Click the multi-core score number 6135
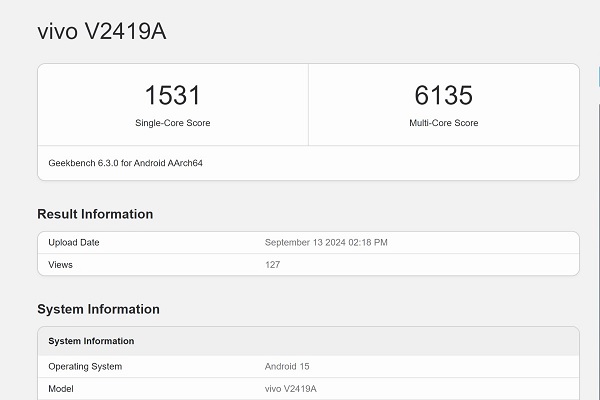The image size is (600, 400). pyautogui.click(x=443, y=96)
